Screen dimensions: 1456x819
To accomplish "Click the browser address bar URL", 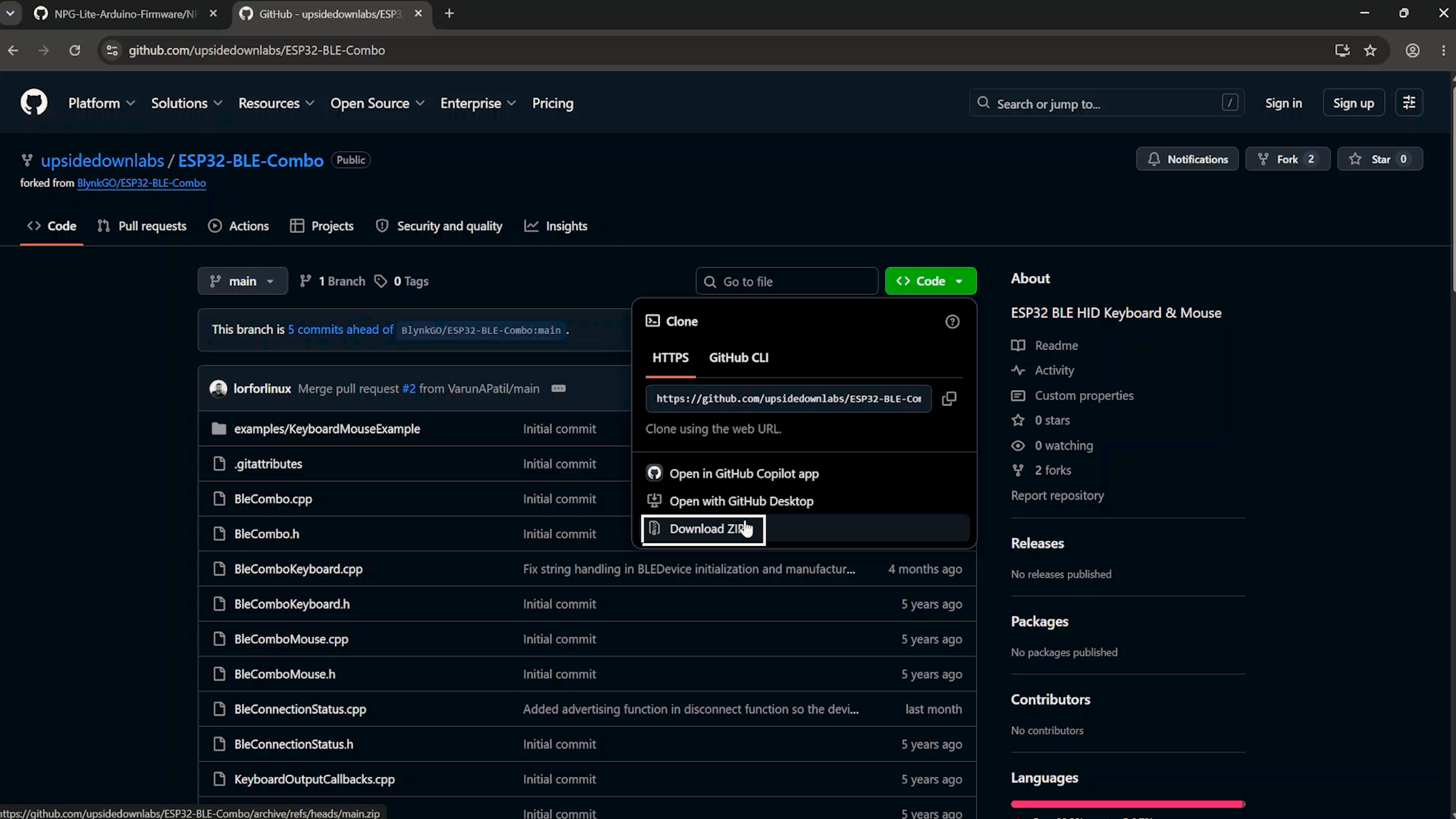I will 257,50.
